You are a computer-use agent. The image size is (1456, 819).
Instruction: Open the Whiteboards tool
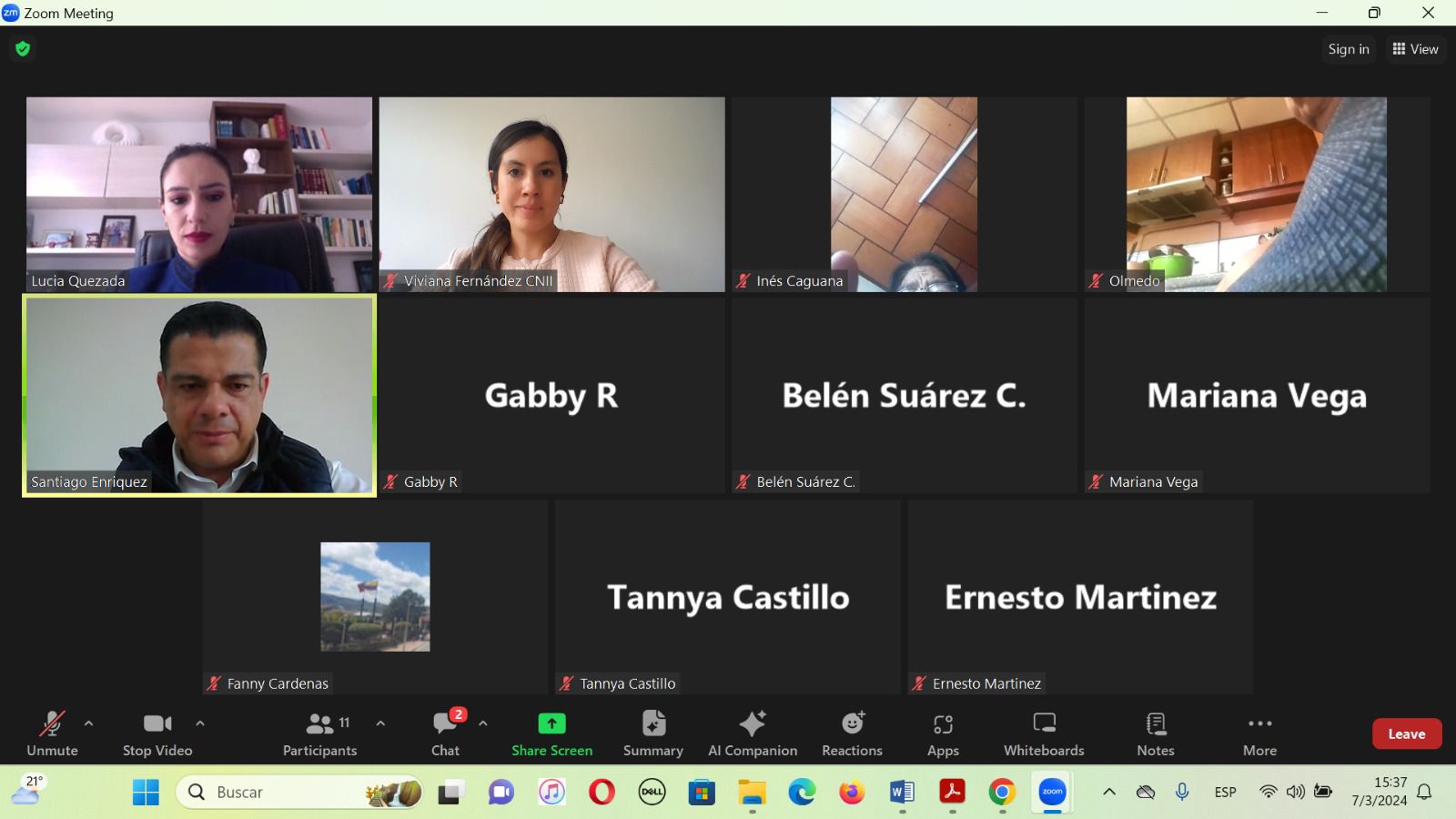pyautogui.click(x=1044, y=733)
